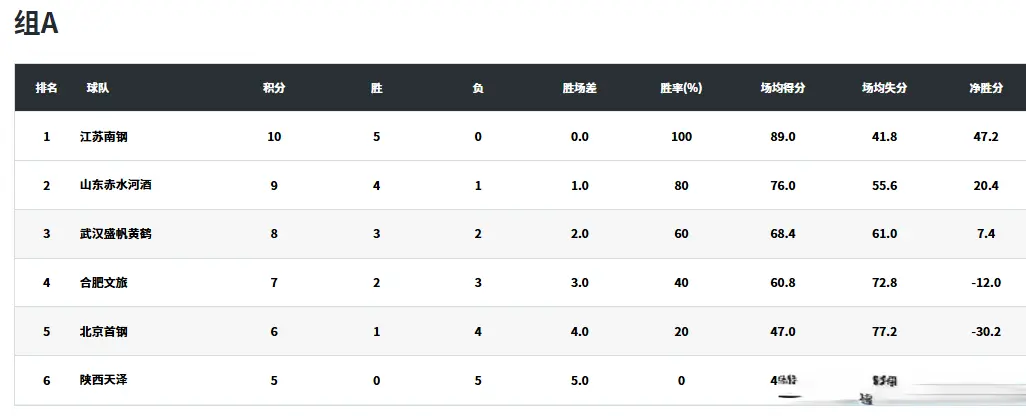Open team 陕西天泽

tap(104, 381)
